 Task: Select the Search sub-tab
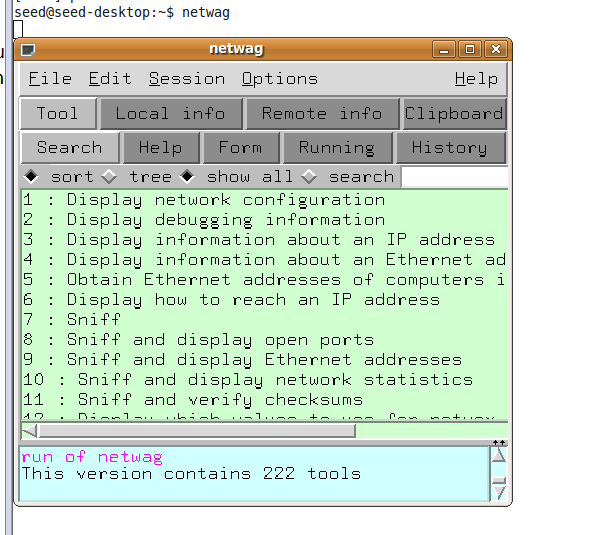(70, 147)
